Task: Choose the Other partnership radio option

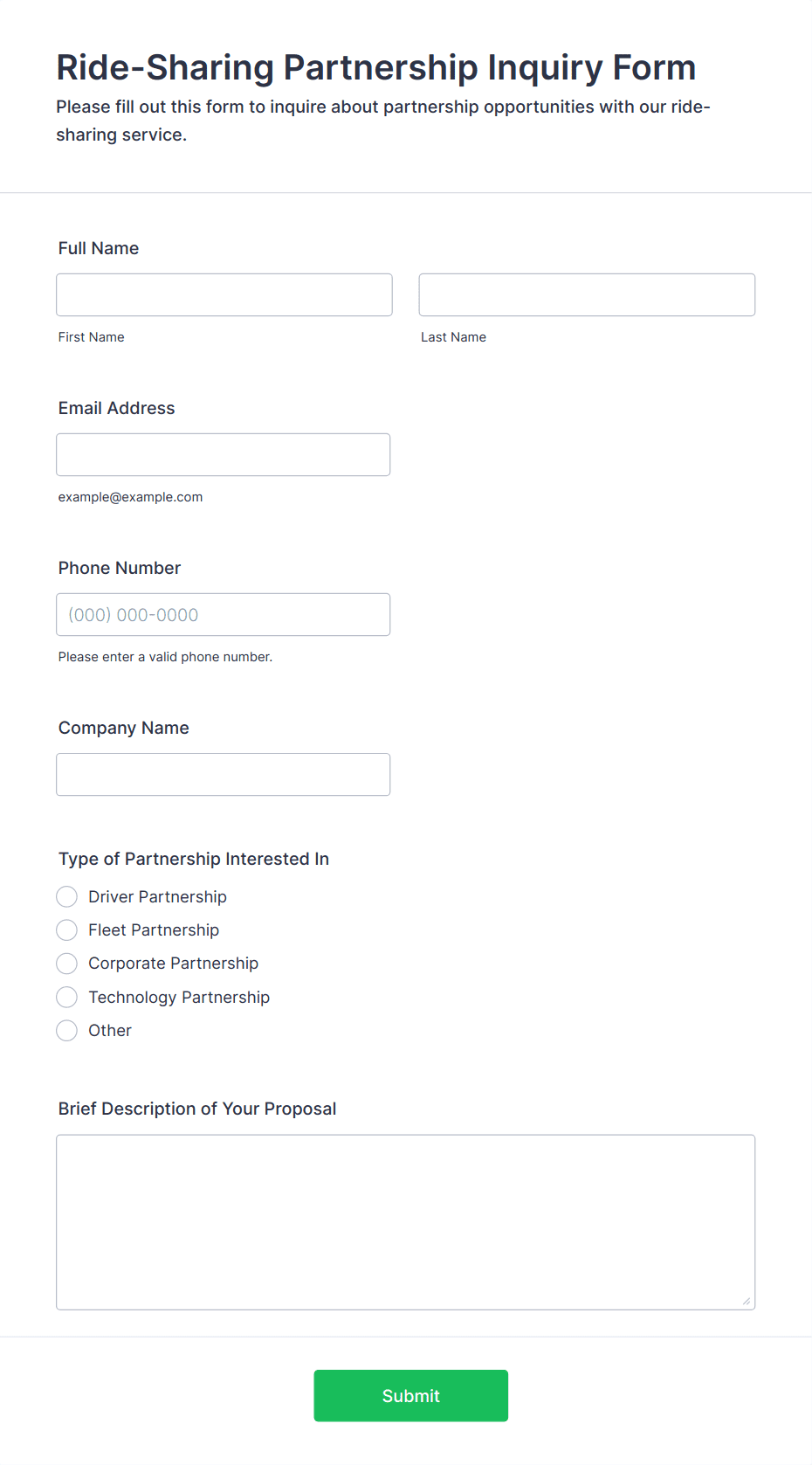Action: (x=67, y=1030)
